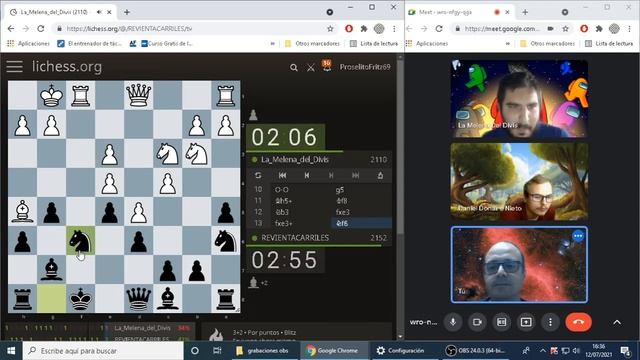Switch to La_Melena_del_Divis lichess tab

[x=60, y=12]
